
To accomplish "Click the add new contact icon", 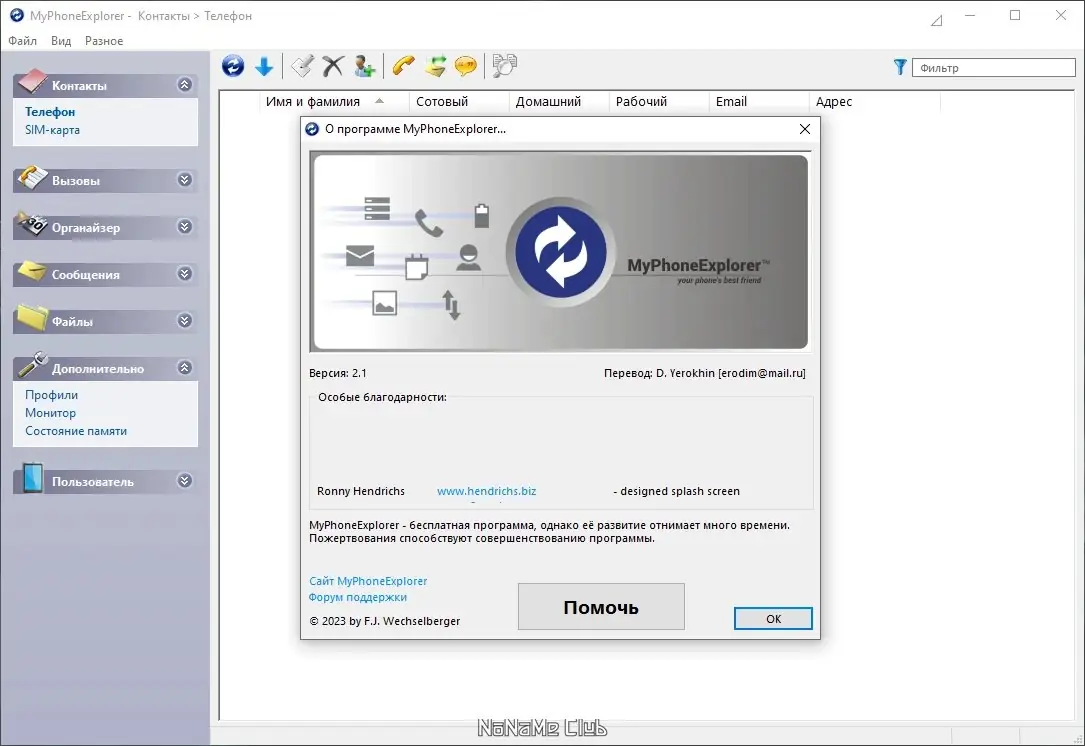I will 364,66.
